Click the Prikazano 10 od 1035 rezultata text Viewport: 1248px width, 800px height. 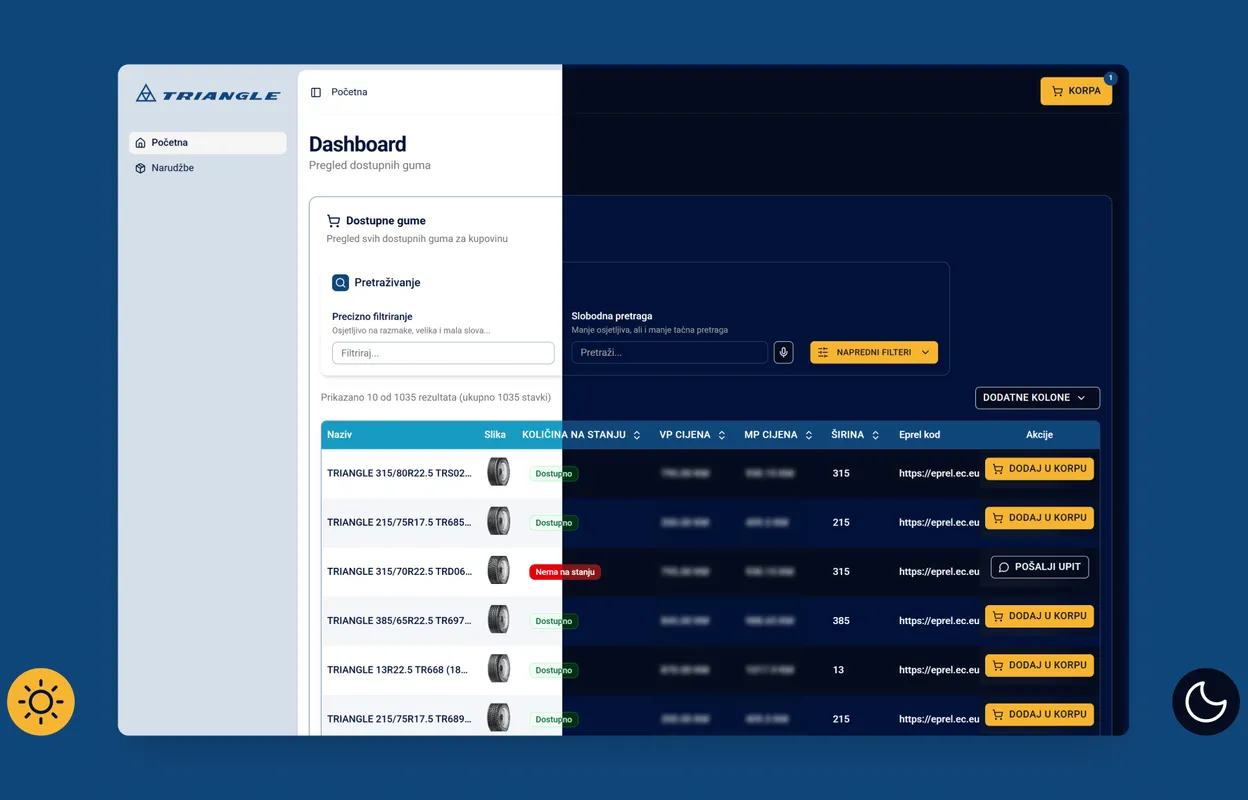pos(436,397)
